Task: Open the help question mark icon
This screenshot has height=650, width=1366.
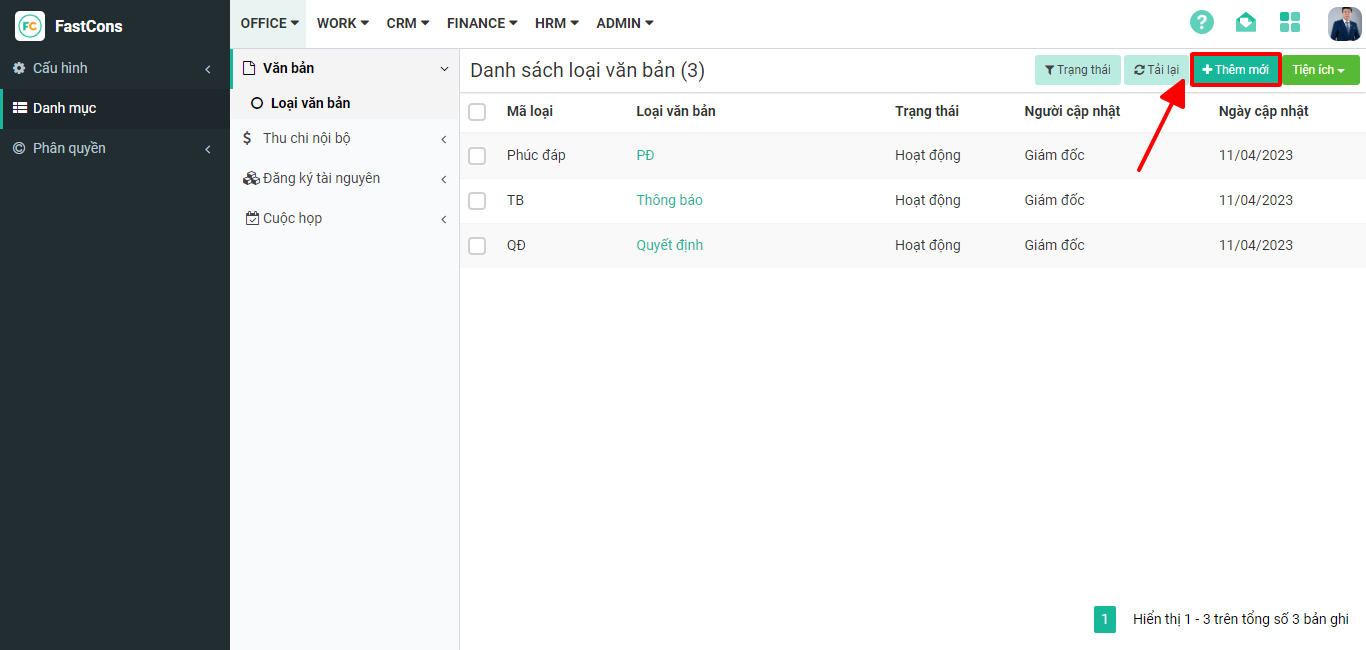Action: tap(1201, 23)
